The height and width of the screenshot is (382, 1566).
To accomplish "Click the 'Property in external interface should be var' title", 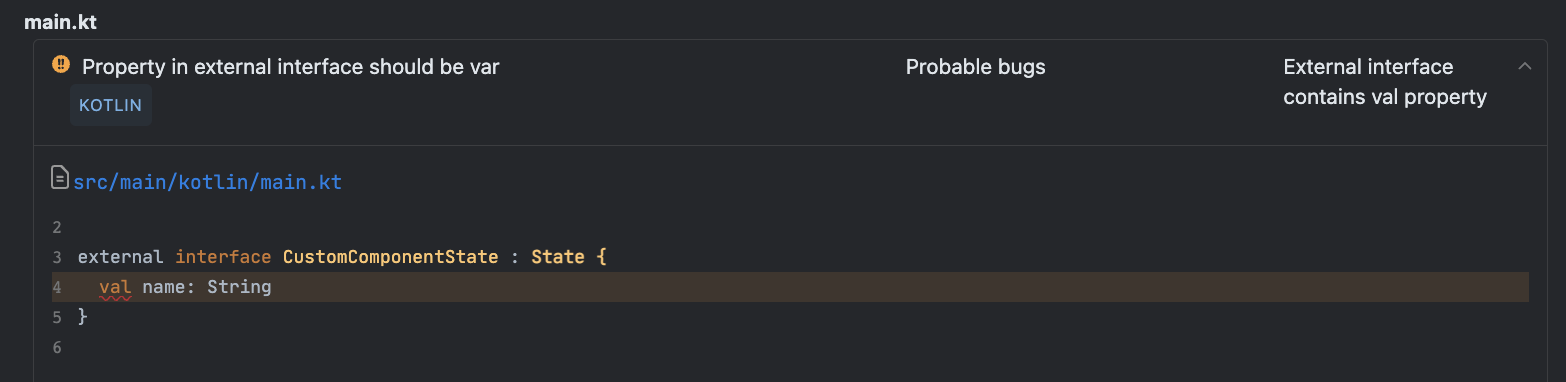I will 291,67.
